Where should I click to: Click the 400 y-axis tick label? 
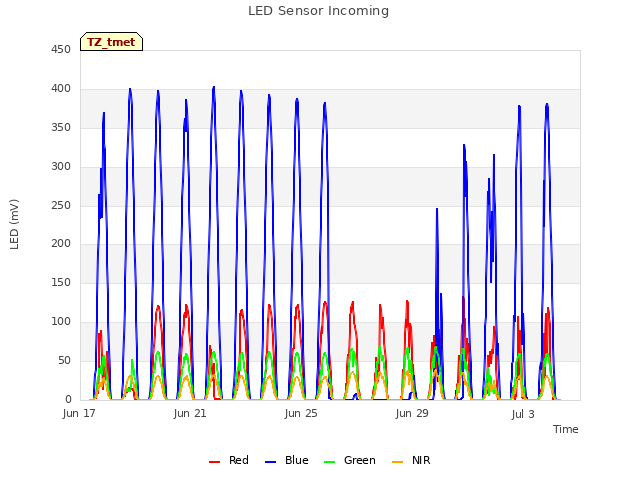[x=61, y=89]
